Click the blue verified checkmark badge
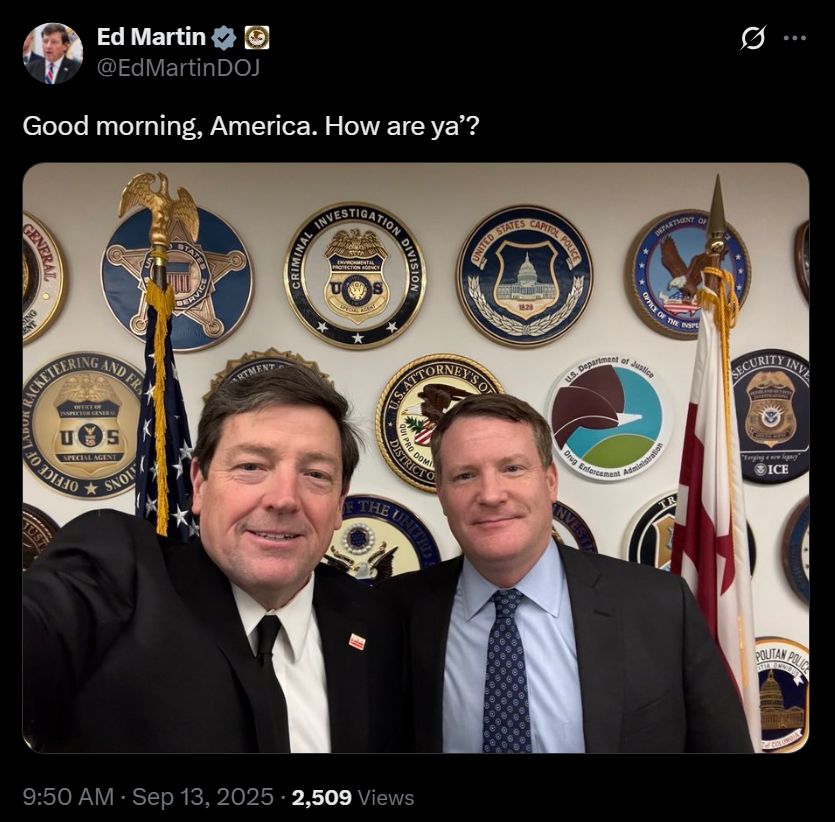Viewport: 835px width, 822px height. click(x=224, y=38)
